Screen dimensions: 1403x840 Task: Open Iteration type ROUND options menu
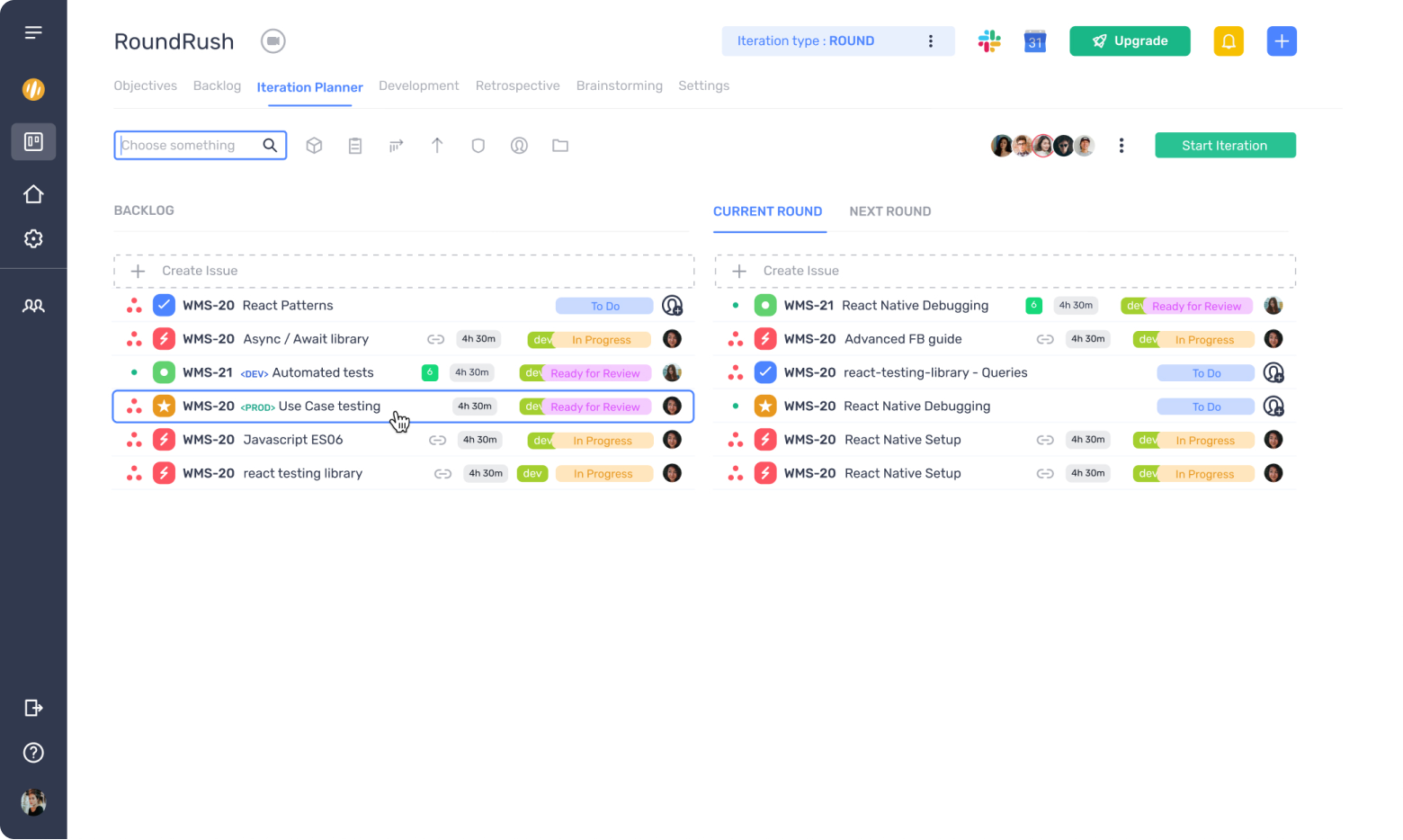click(x=930, y=41)
